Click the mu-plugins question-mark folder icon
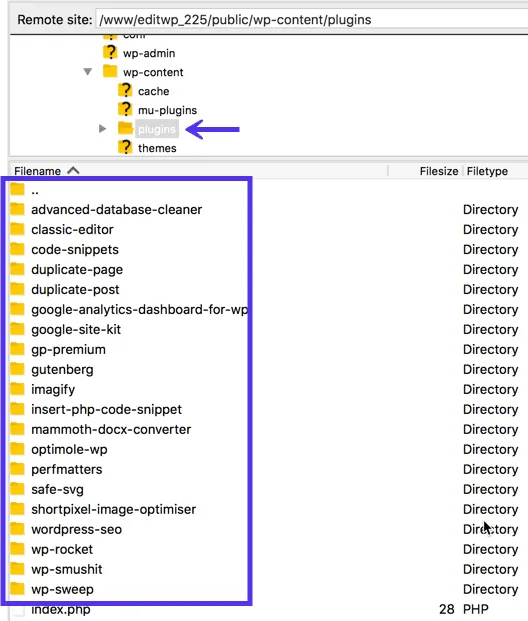This screenshot has height=621, width=528. [125, 109]
